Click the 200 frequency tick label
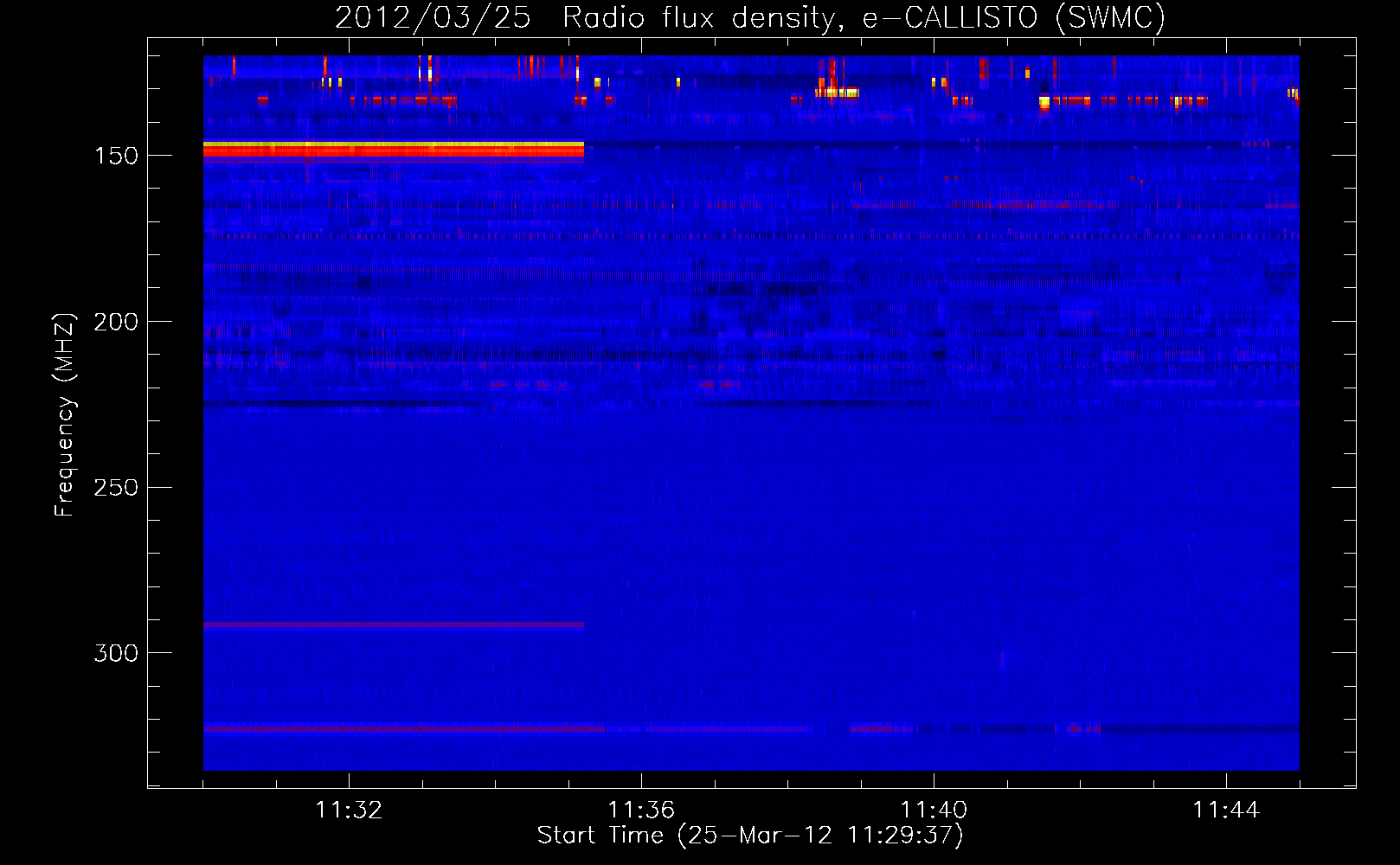This screenshot has width=1400, height=865. 116,322
